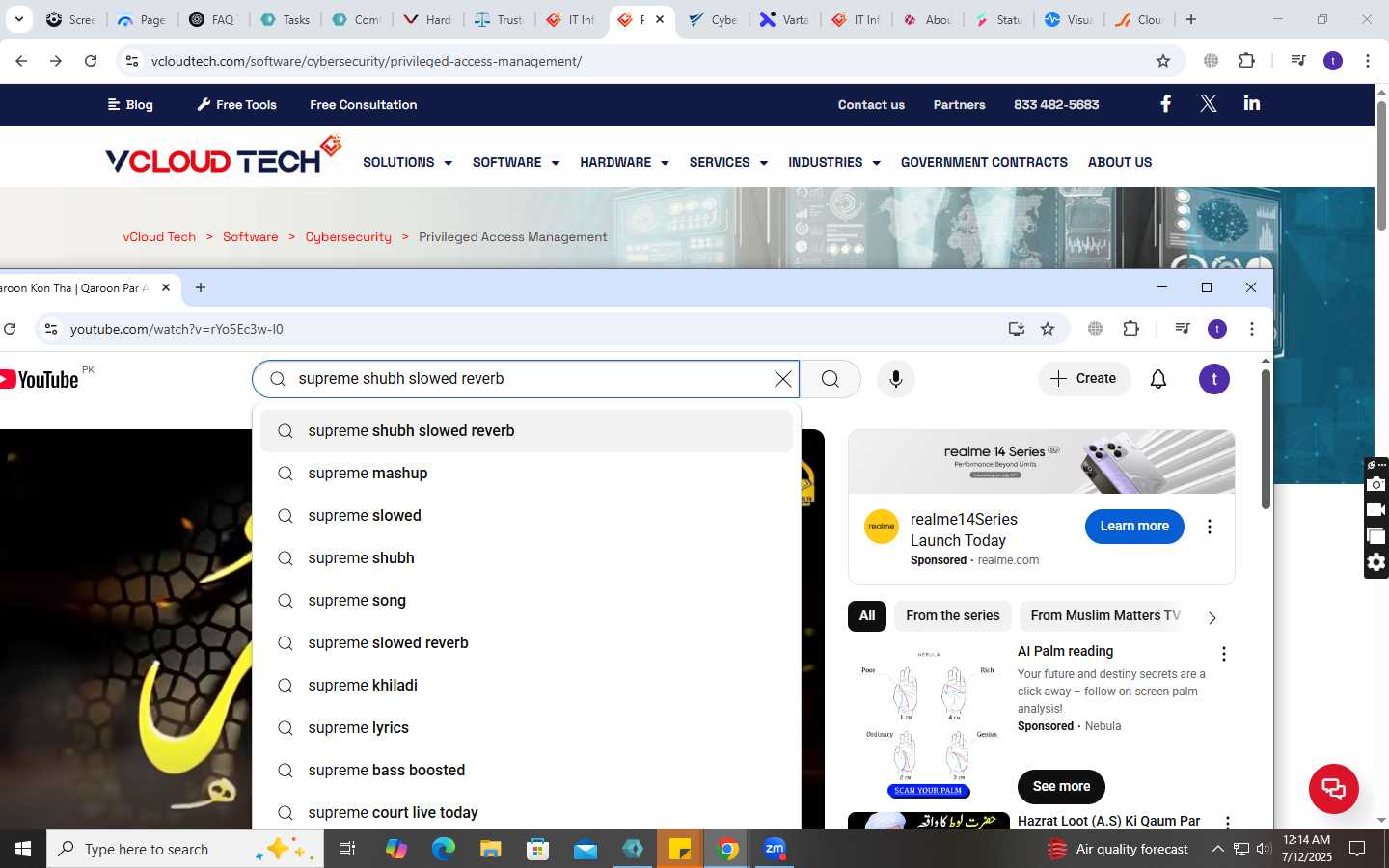
Task: Click the gear settings side icon
Action: click(x=1376, y=562)
